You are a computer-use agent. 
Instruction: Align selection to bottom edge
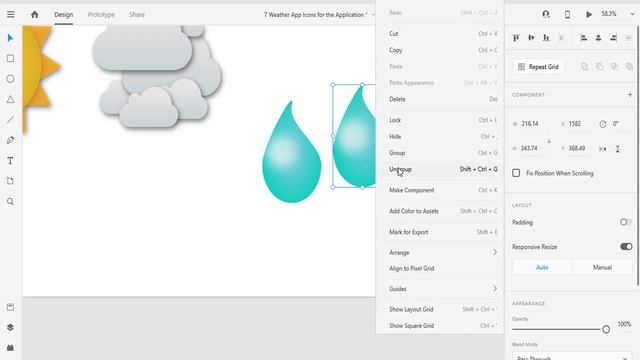pyautogui.click(x=546, y=38)
